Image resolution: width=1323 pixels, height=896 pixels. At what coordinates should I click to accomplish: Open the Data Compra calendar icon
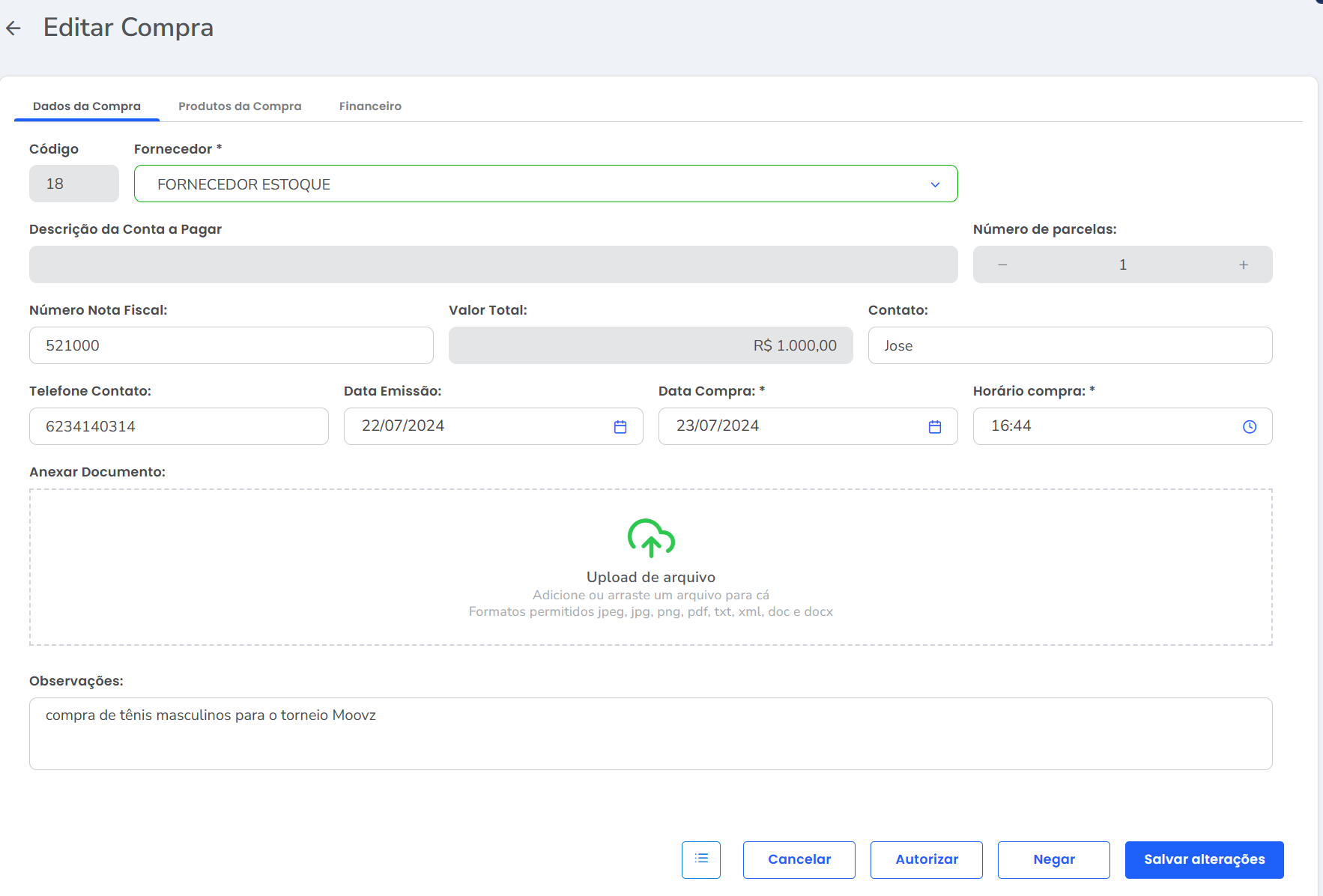(x=934, y=426)
